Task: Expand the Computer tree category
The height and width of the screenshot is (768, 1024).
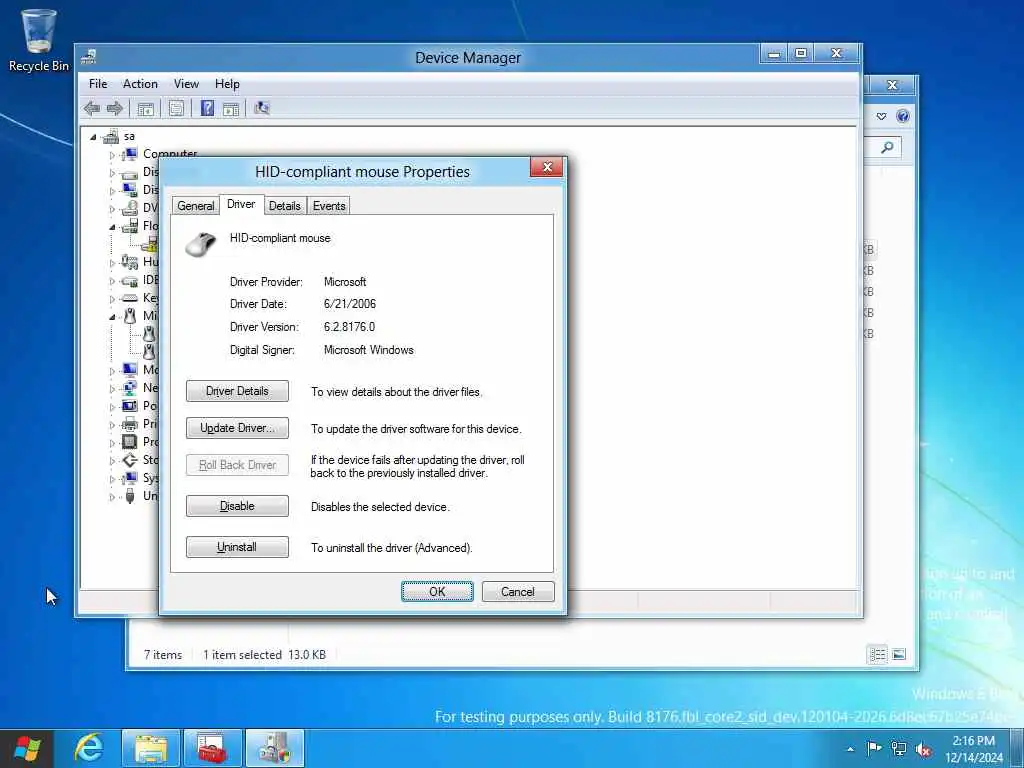Action: point(112,155)
